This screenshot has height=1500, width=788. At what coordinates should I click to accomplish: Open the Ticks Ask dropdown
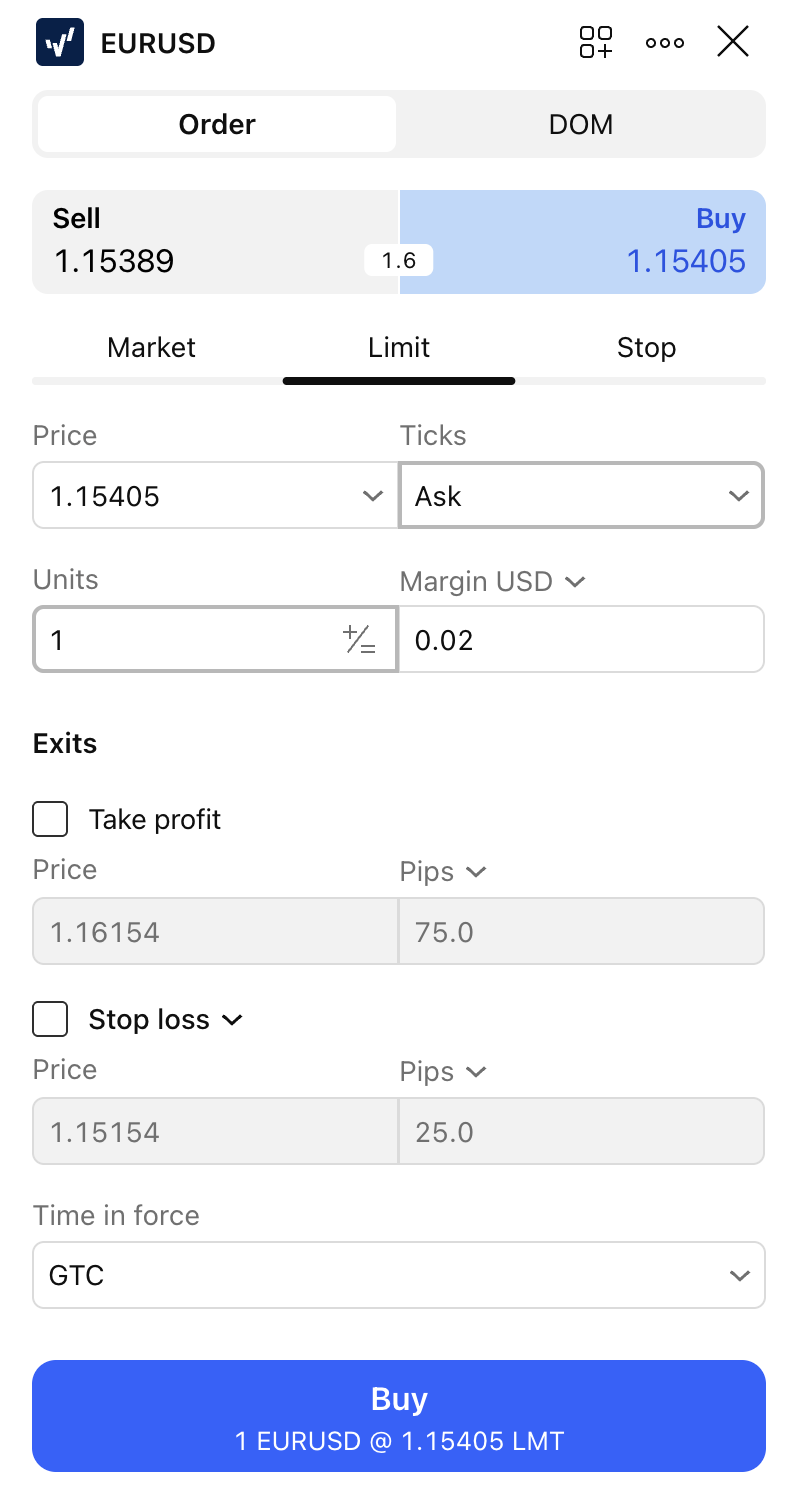tap(581, 495)
